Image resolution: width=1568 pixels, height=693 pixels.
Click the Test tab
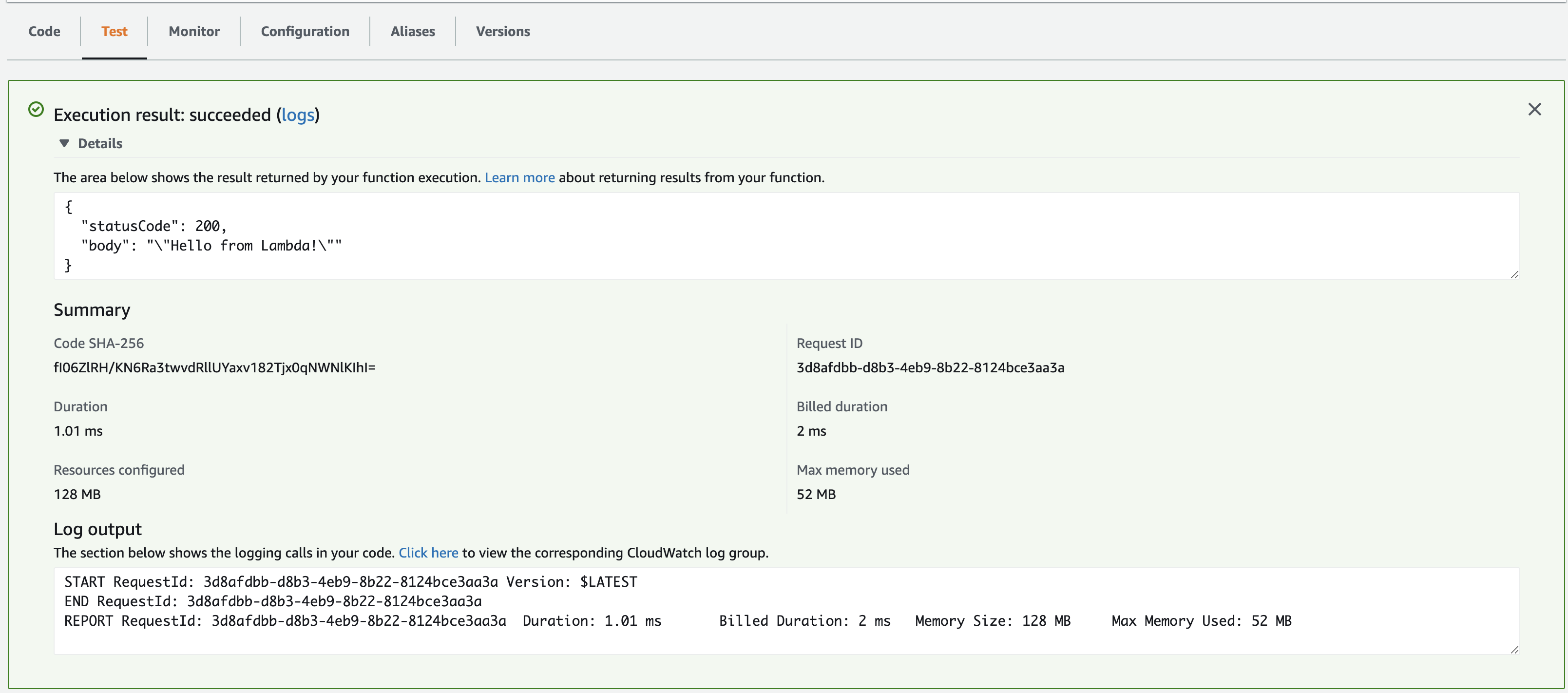pos(114,31)
